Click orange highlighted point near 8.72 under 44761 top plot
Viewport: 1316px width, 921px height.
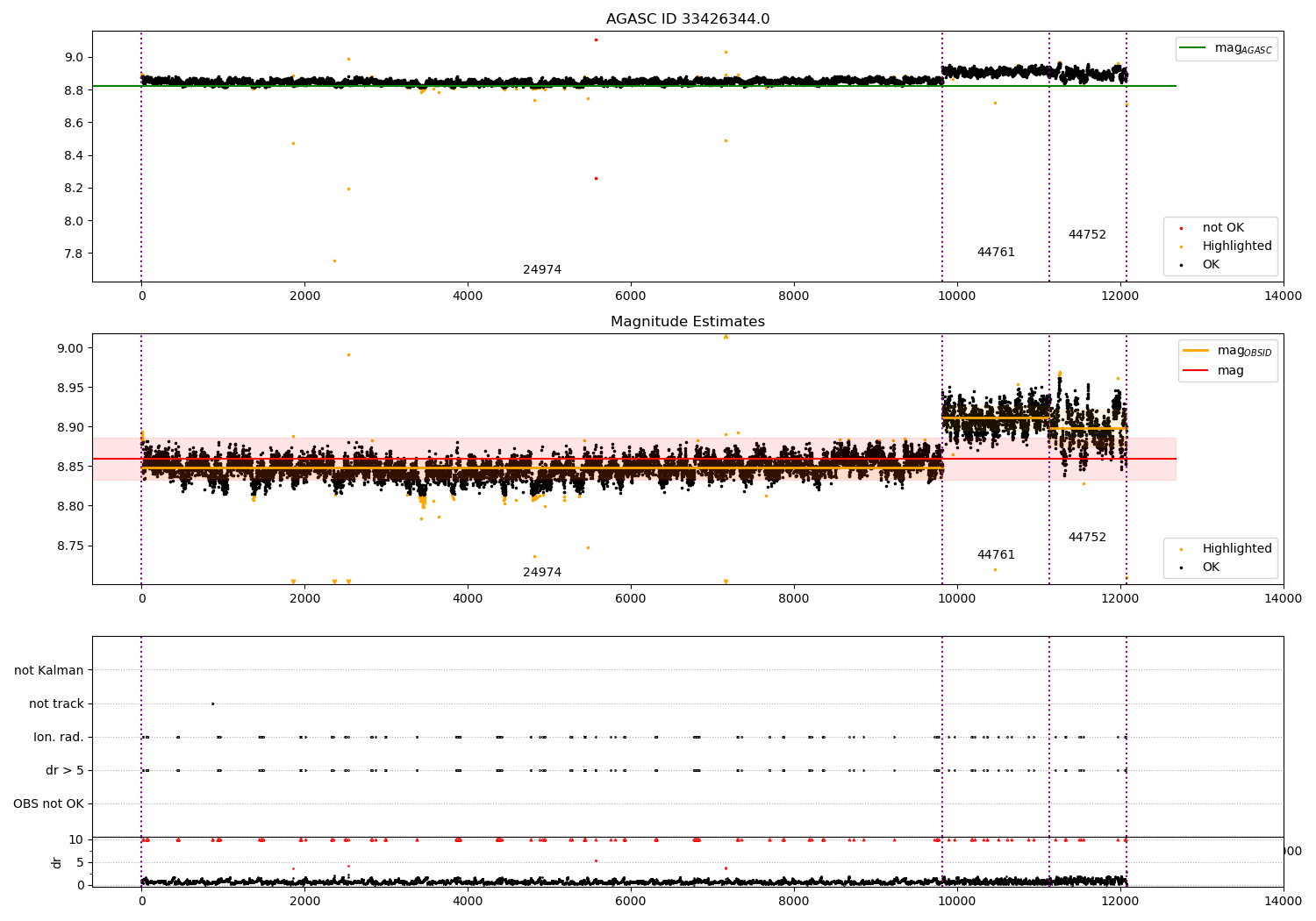pos(995,103)
